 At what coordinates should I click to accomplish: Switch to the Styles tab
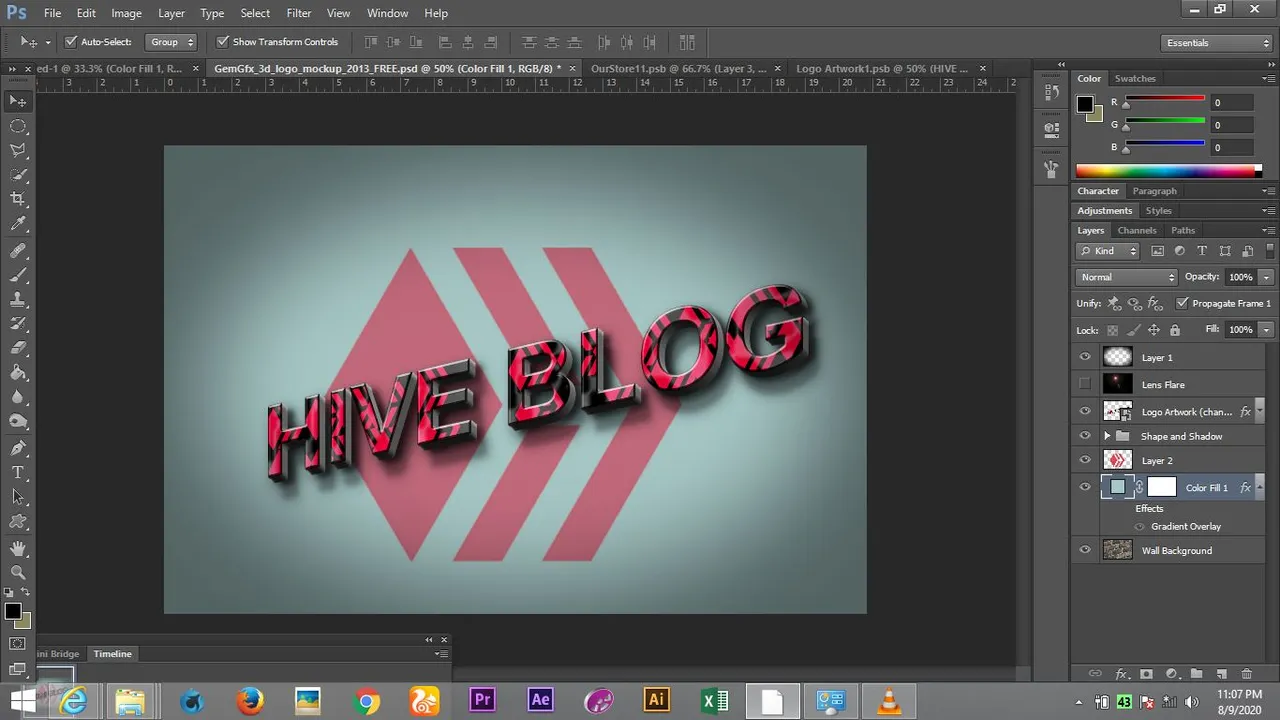pyautogui.click(x=1159, y=210)
